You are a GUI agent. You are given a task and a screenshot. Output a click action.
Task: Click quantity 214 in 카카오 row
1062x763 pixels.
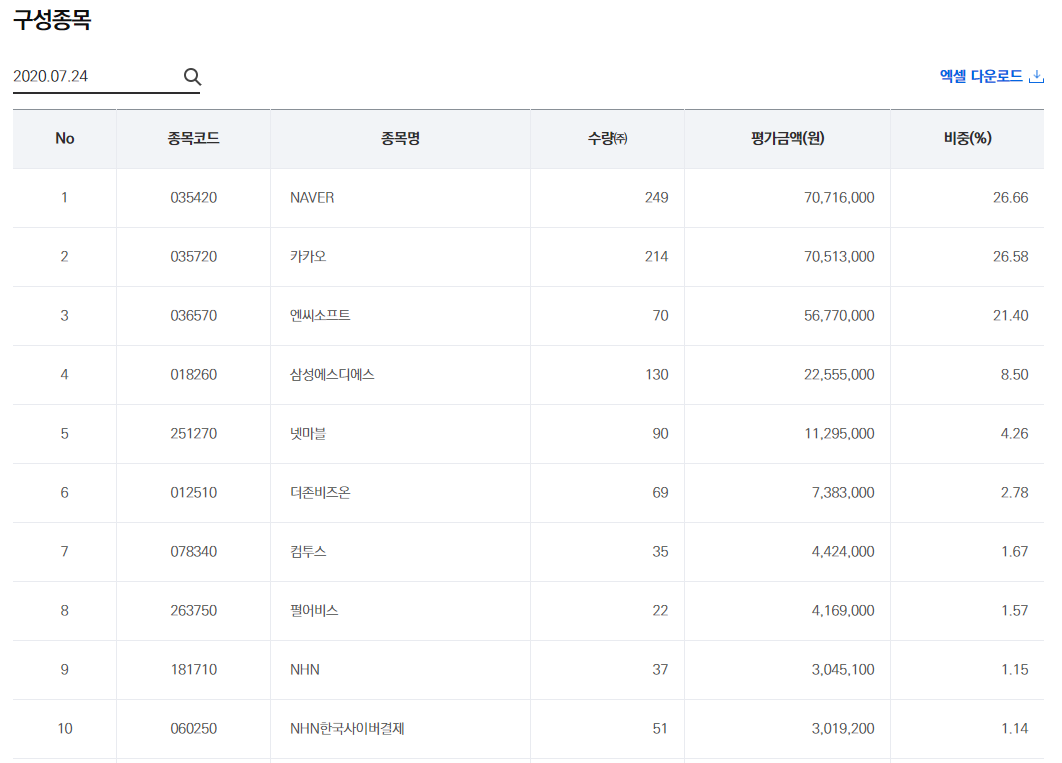click(656, 257)
